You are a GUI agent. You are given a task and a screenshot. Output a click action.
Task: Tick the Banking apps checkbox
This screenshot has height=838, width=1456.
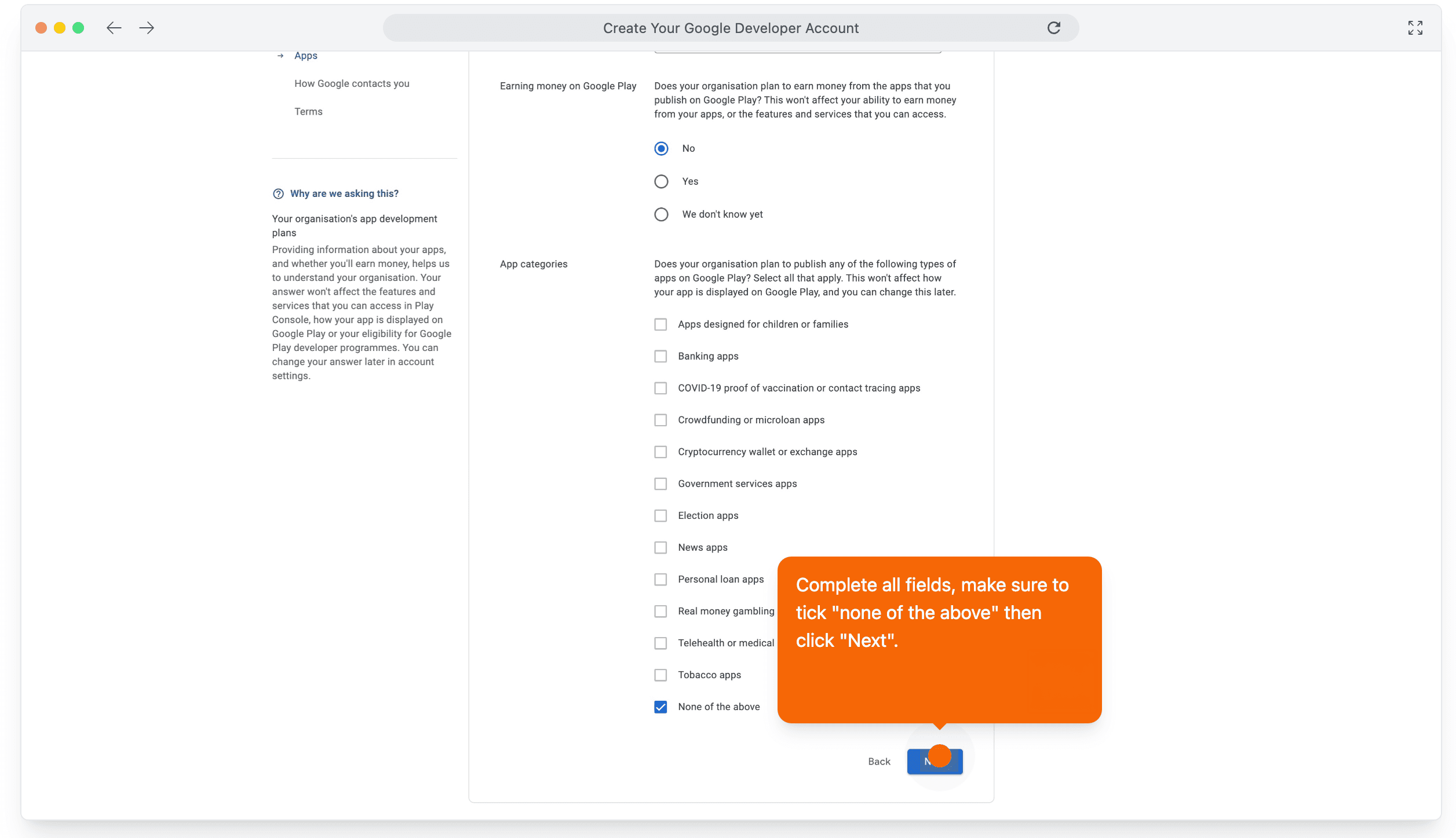(x=661, y=356)
